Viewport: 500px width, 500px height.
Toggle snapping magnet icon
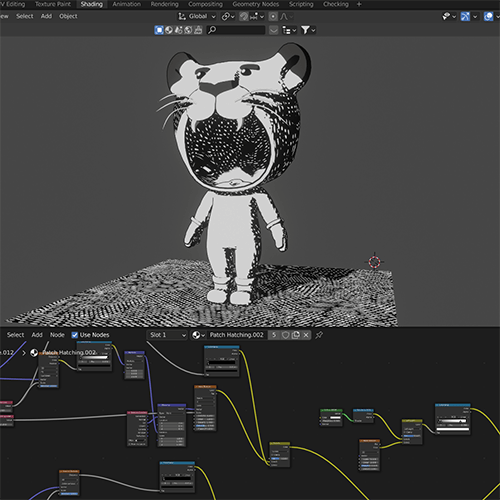click(244, 16)
